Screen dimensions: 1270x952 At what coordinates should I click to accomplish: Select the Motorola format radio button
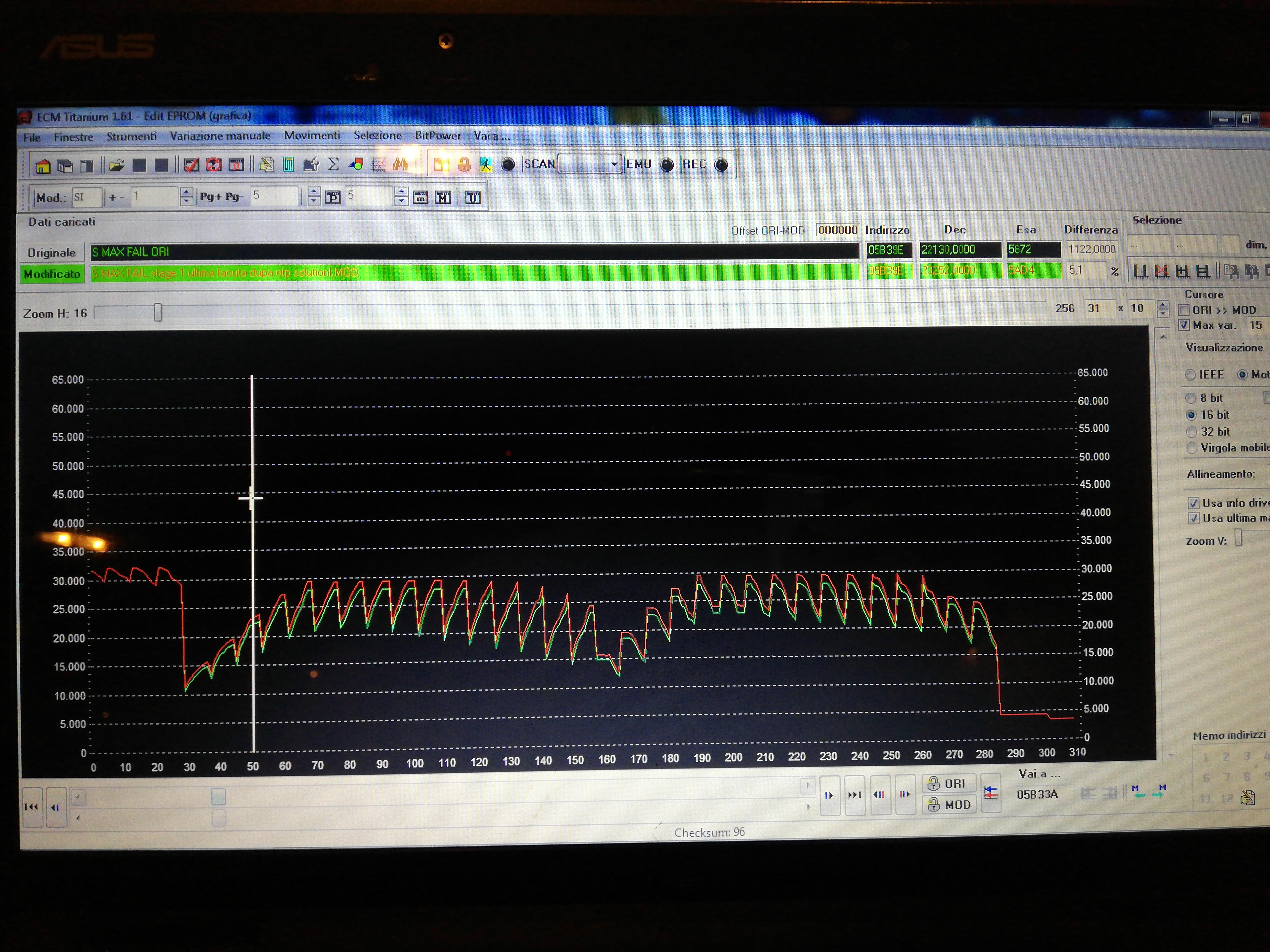click(x=1242, y=374)
